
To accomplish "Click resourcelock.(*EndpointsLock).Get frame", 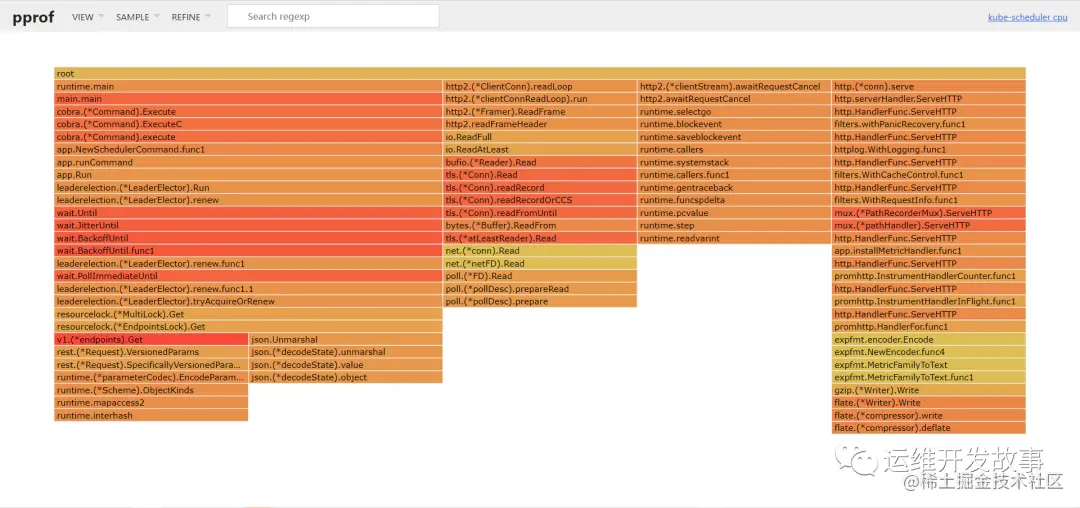I will click(248, 327).
